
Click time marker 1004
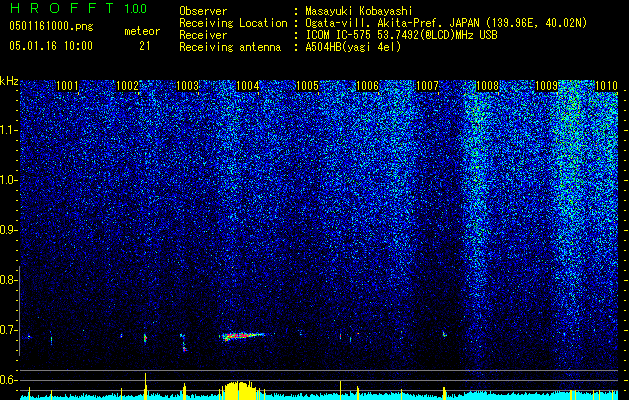pos(248,86)
